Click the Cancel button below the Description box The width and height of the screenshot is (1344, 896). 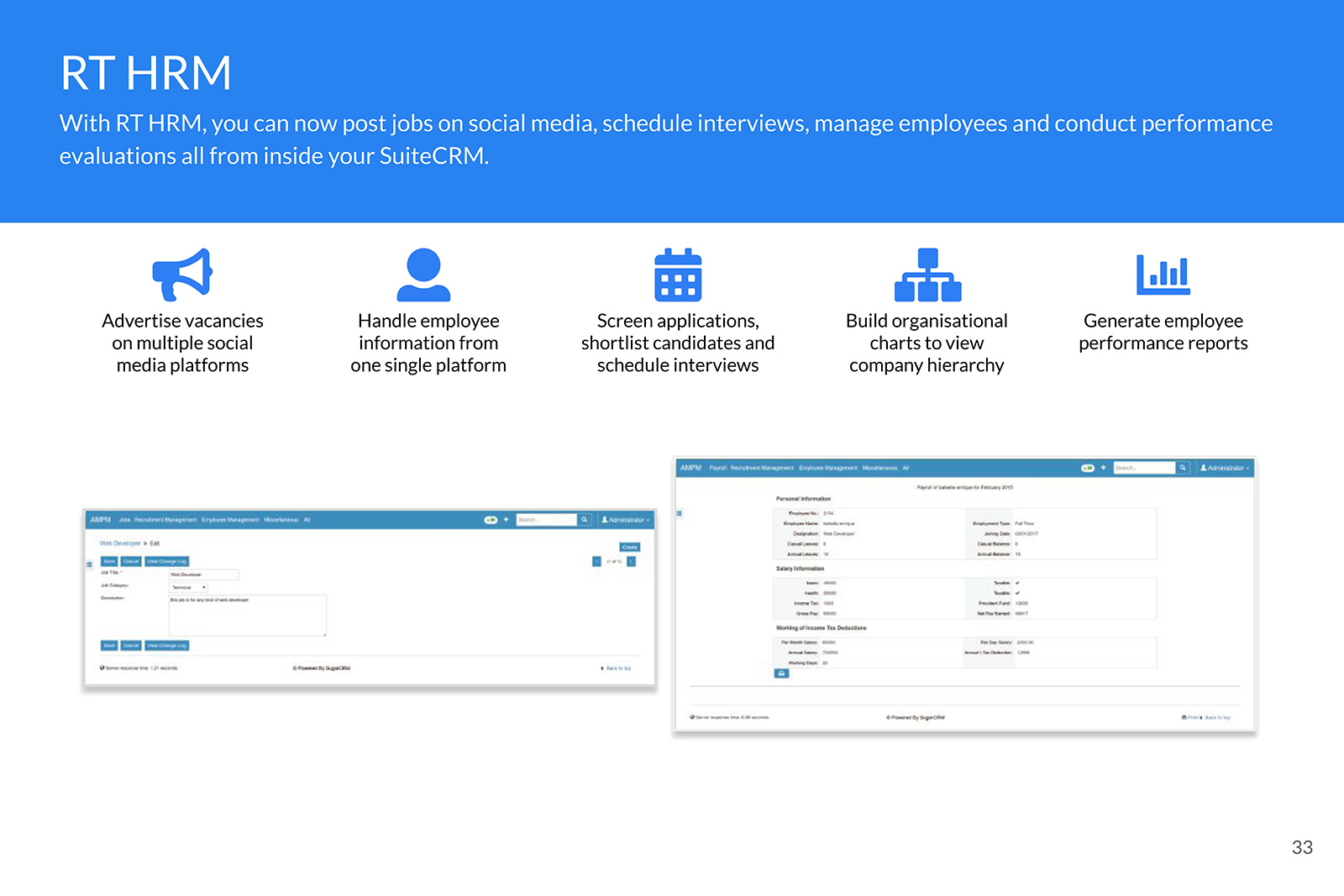(x=131, y=646)
